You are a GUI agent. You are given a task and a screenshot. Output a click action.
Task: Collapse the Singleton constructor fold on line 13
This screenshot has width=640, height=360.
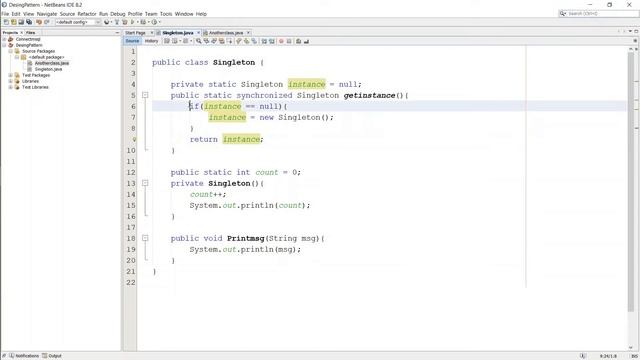145,183
